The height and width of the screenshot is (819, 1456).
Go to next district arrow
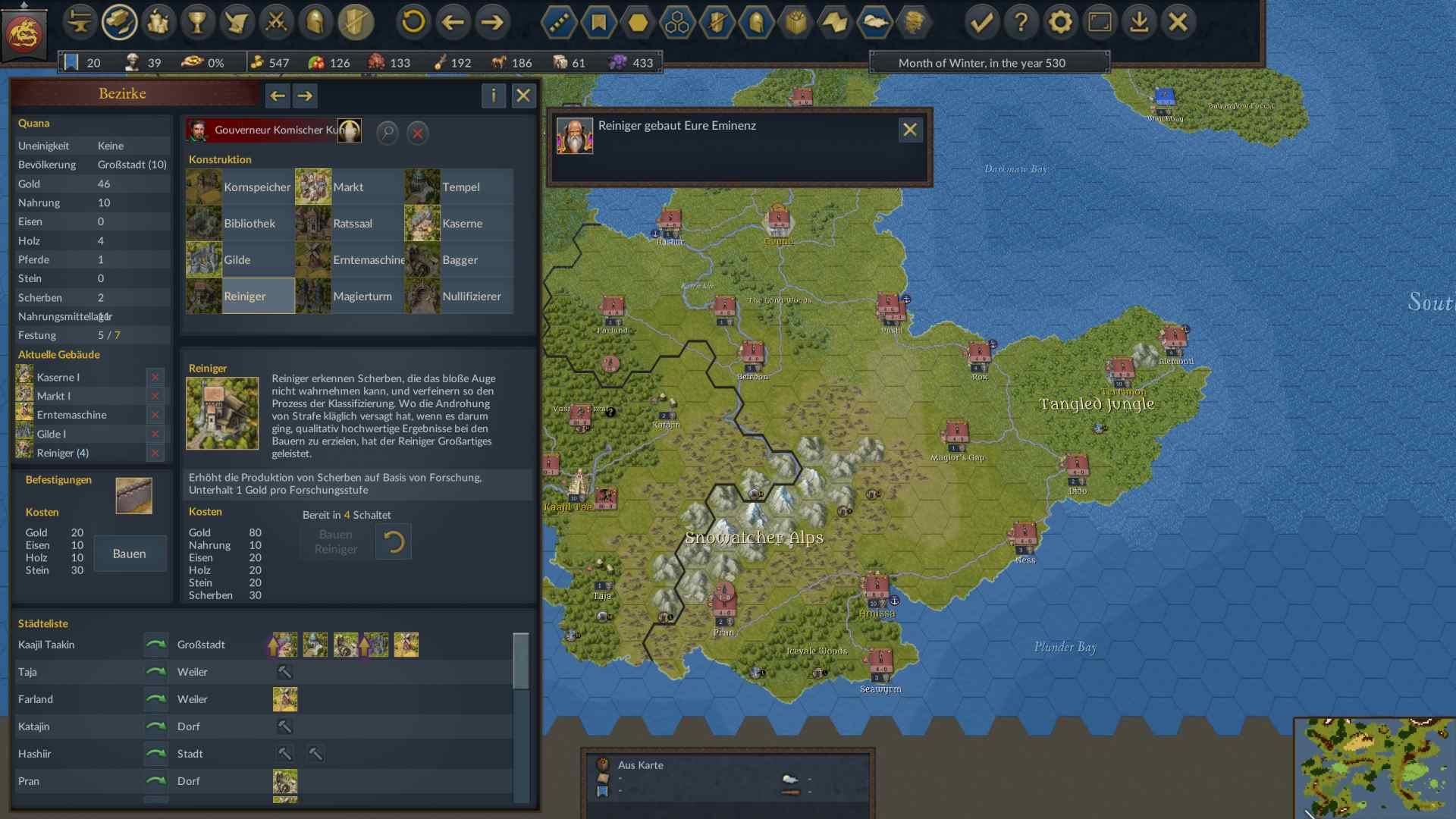(305, 96)
